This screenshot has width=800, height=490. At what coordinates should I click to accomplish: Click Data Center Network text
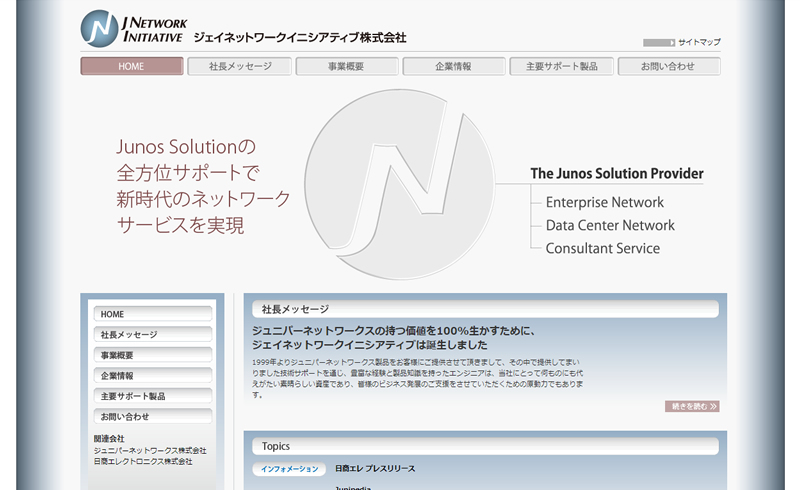610,225
